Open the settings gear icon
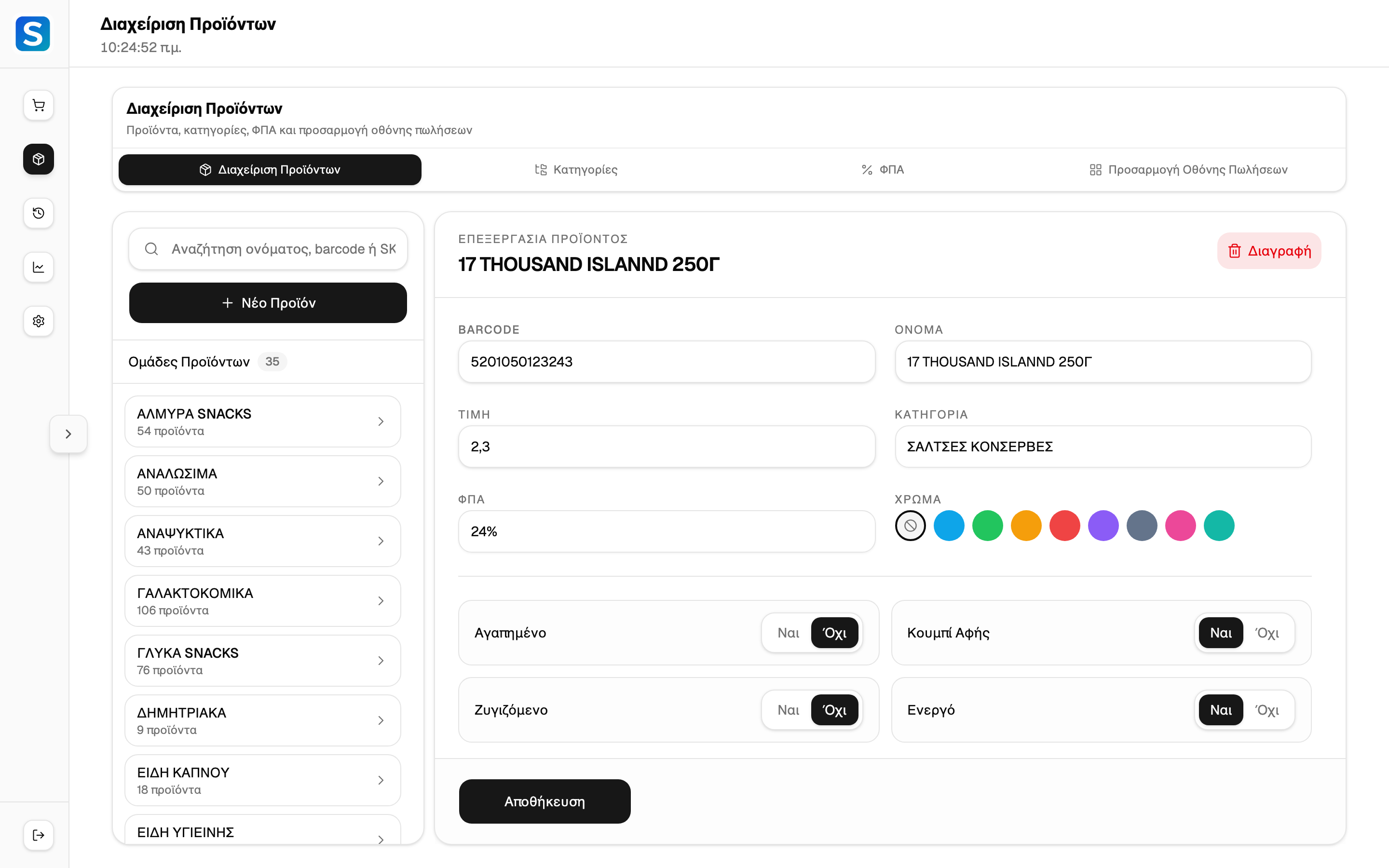The image size is (1389, 868). tap(39, 321)
